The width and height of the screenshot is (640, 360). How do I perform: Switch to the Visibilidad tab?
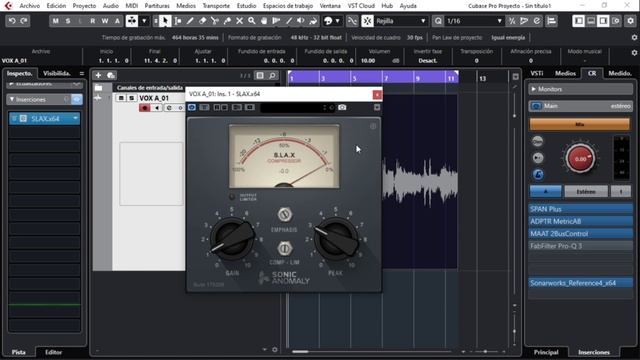click(x=57, y=73)
